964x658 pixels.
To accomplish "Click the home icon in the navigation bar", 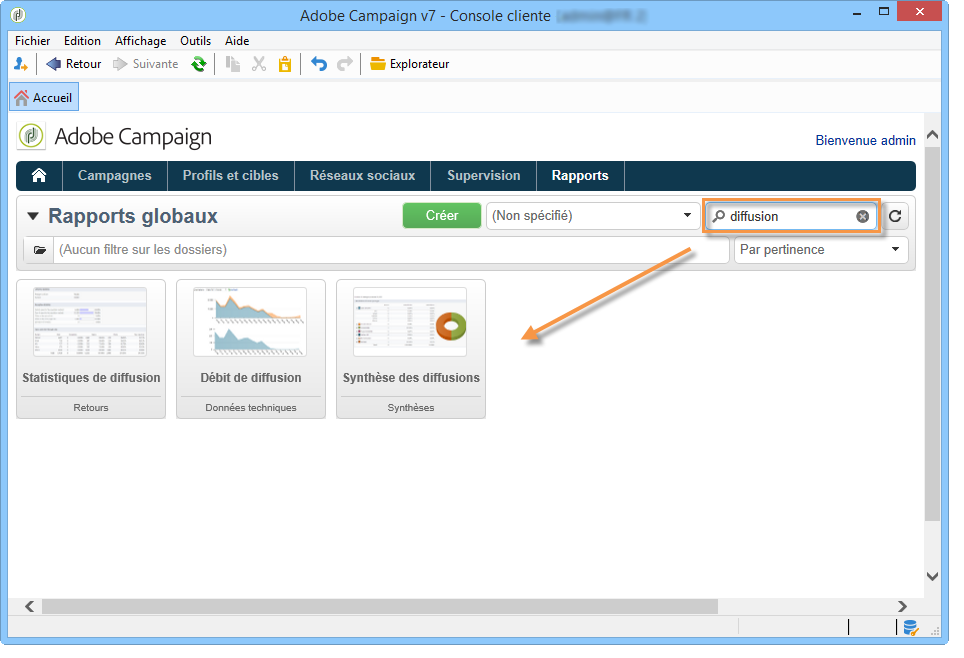I will point(39,176).
